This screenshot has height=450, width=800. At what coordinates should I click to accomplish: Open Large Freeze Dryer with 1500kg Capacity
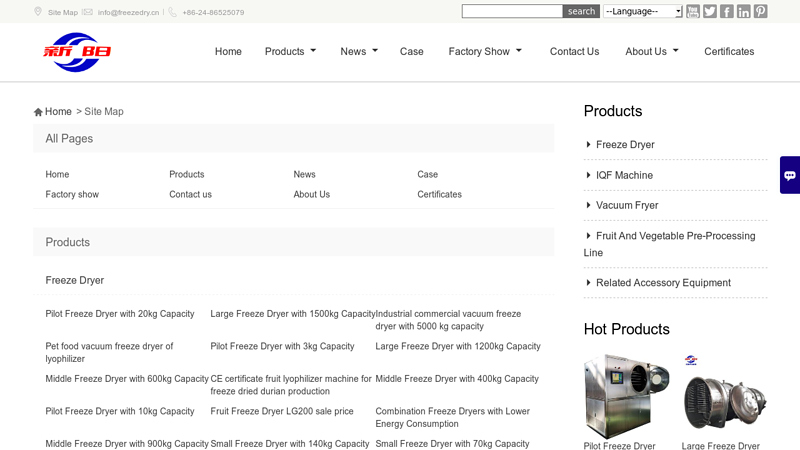coord(293,314)
